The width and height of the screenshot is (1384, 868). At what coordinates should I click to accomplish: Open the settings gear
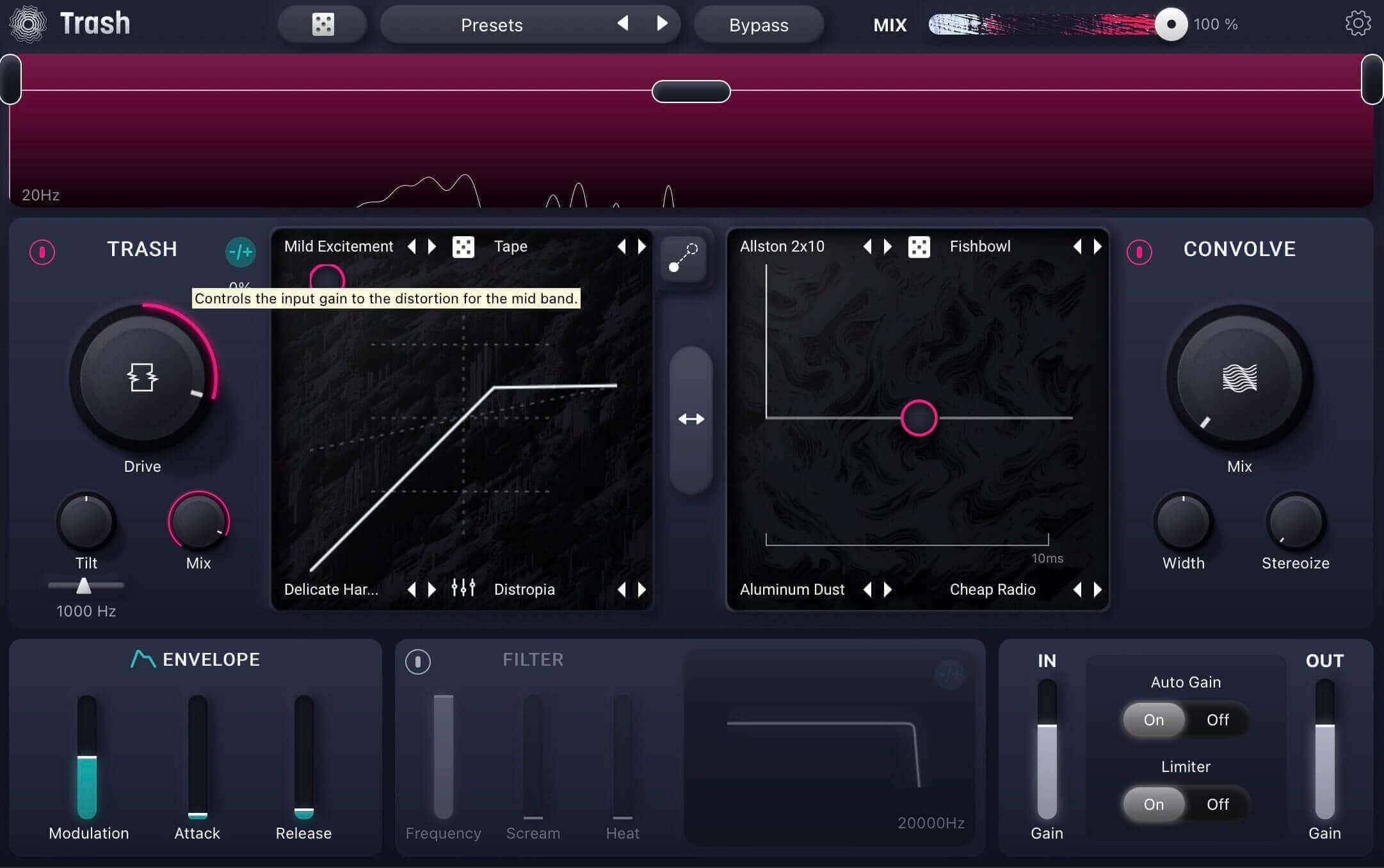1358,24
